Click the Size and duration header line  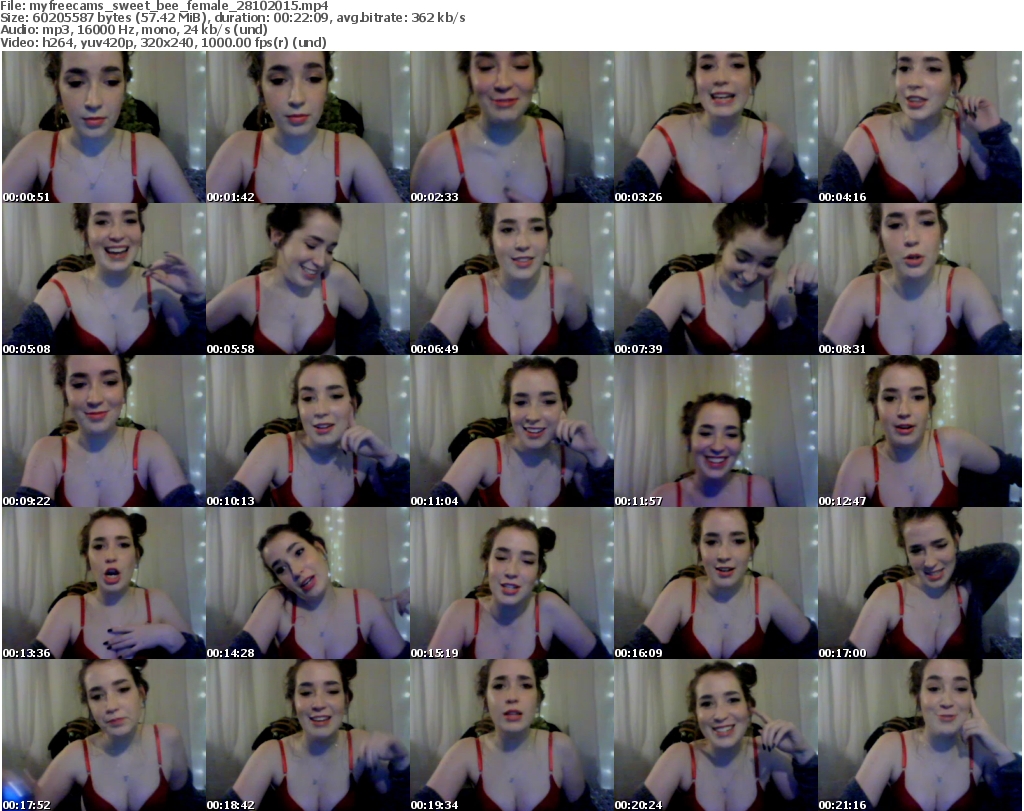[232, 18]
